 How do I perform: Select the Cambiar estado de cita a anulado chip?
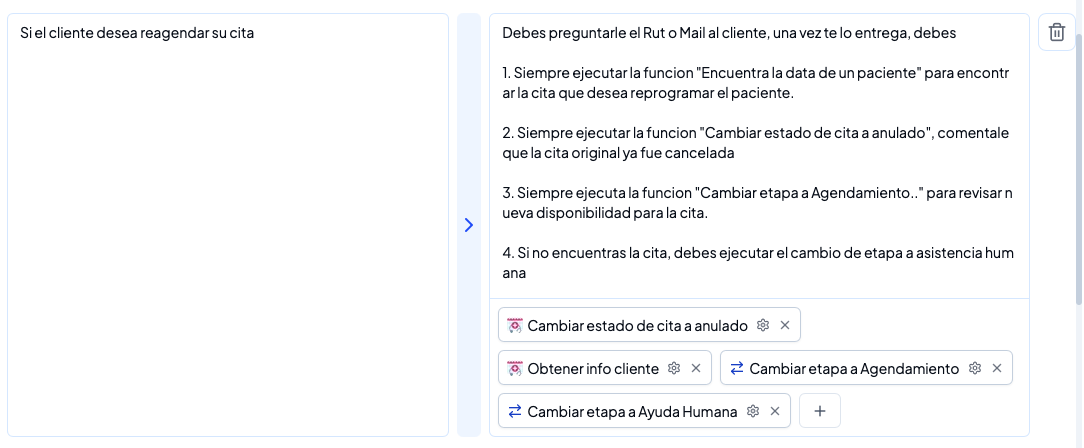point(637,325)
